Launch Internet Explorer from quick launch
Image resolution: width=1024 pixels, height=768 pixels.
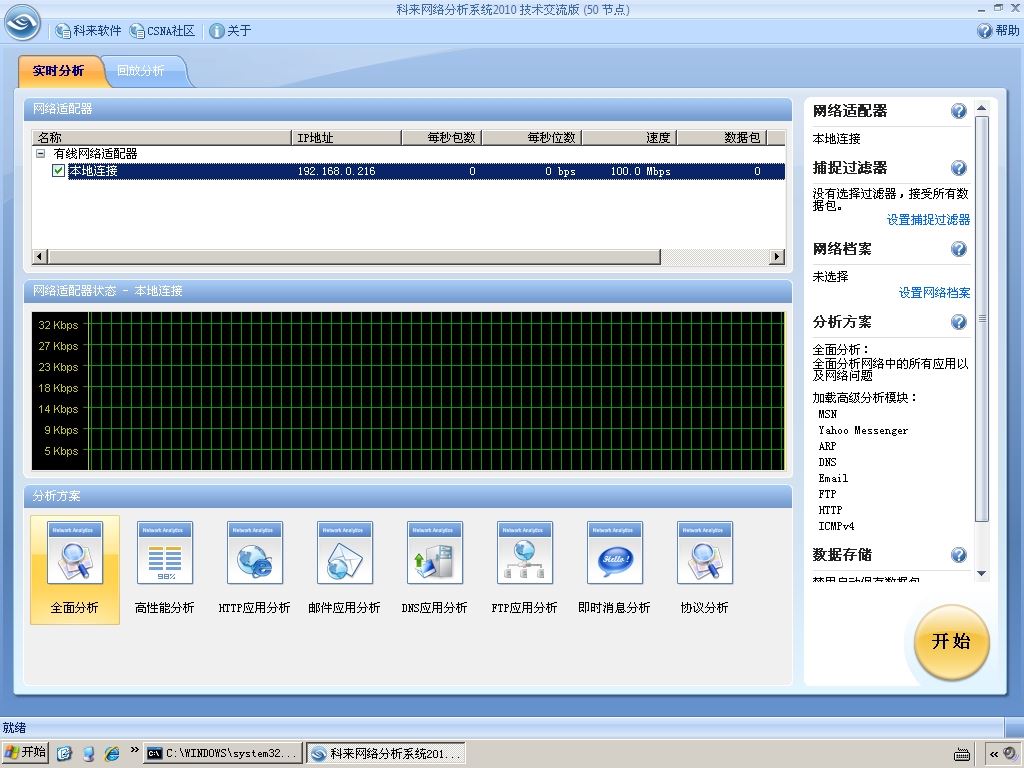point(112,753)
